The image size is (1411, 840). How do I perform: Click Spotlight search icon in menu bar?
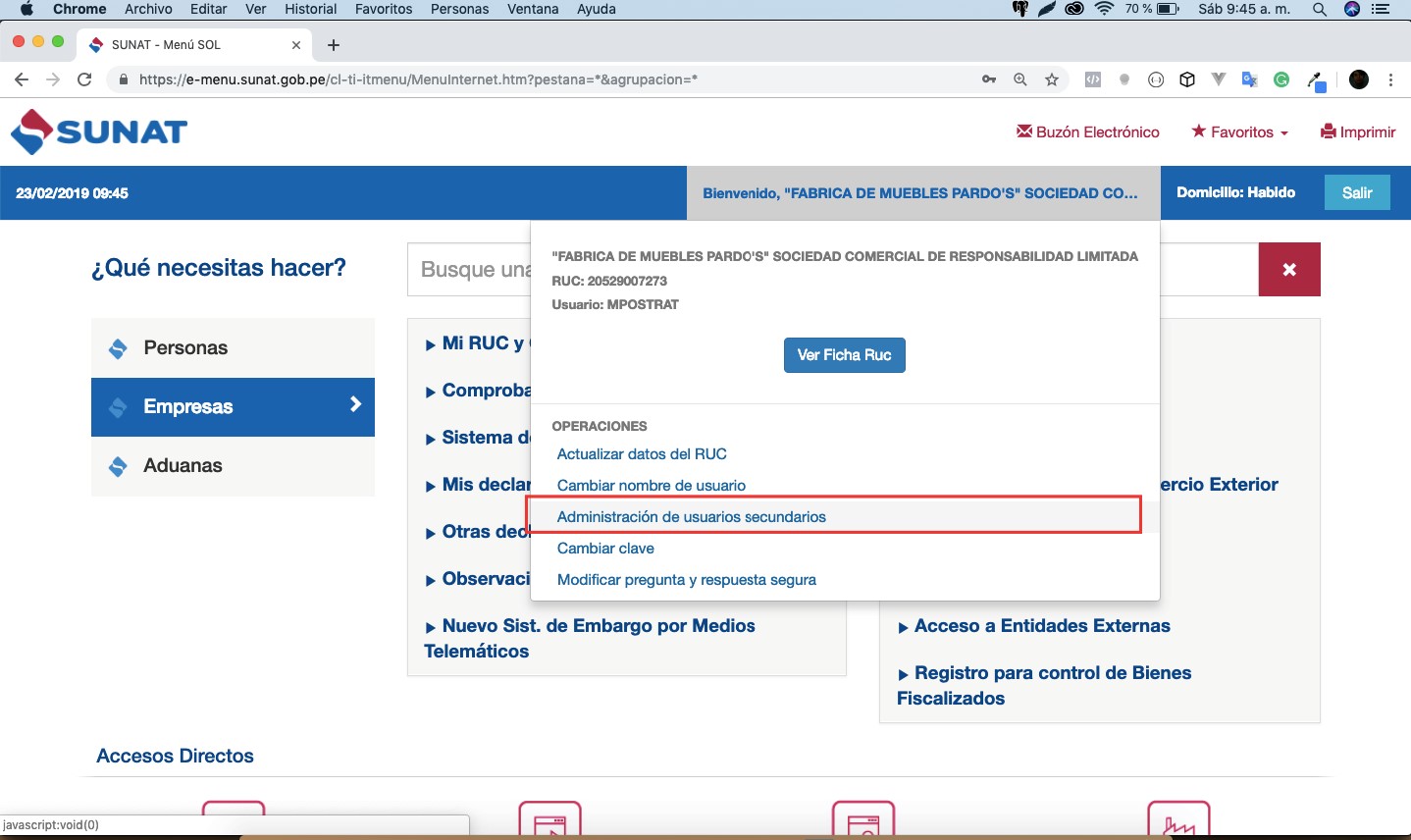pos(1320,9)
